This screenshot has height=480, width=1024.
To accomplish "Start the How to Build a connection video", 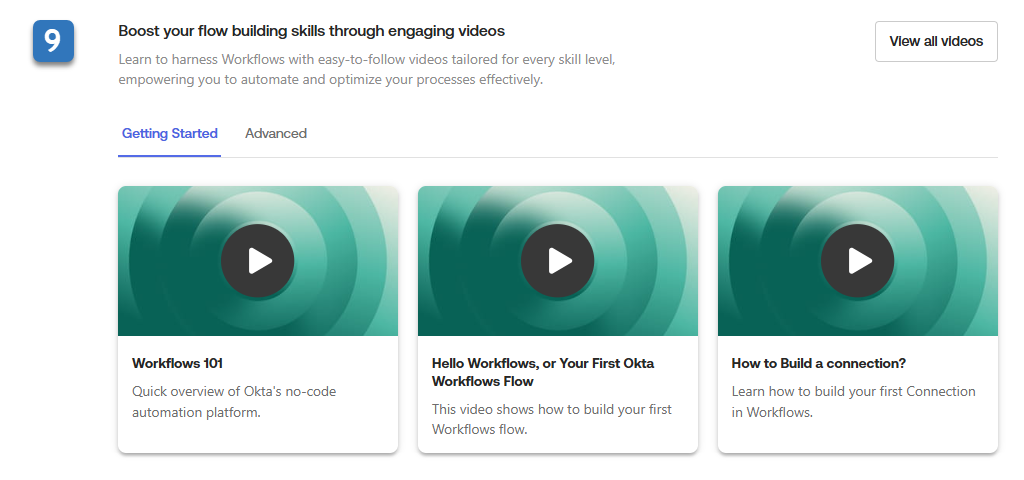I will (858, 261).
